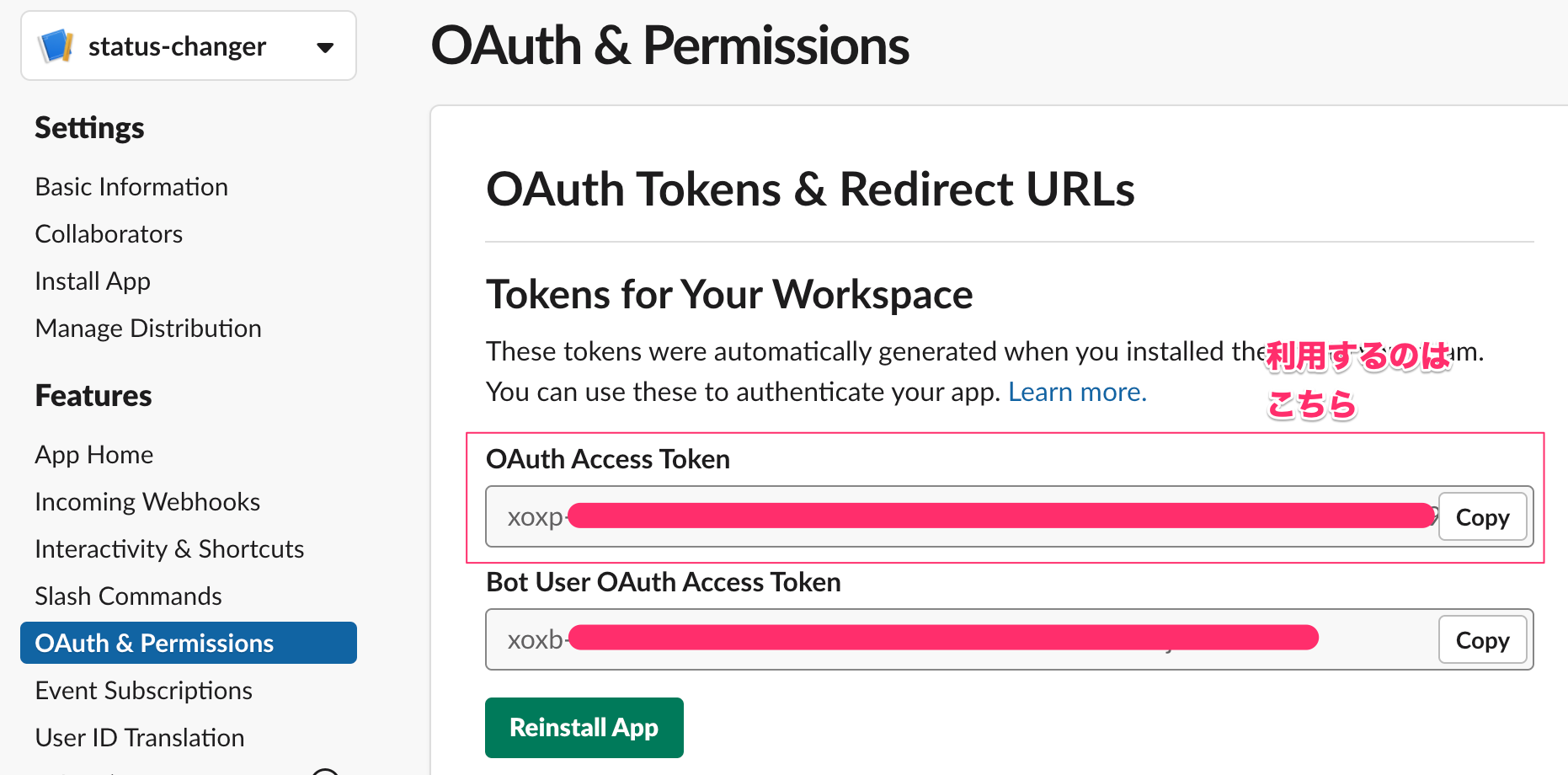Viewport: 1568px width, 775px height.
Task: Select Slash Commands in sidebar
Action: tap(128, 596)
